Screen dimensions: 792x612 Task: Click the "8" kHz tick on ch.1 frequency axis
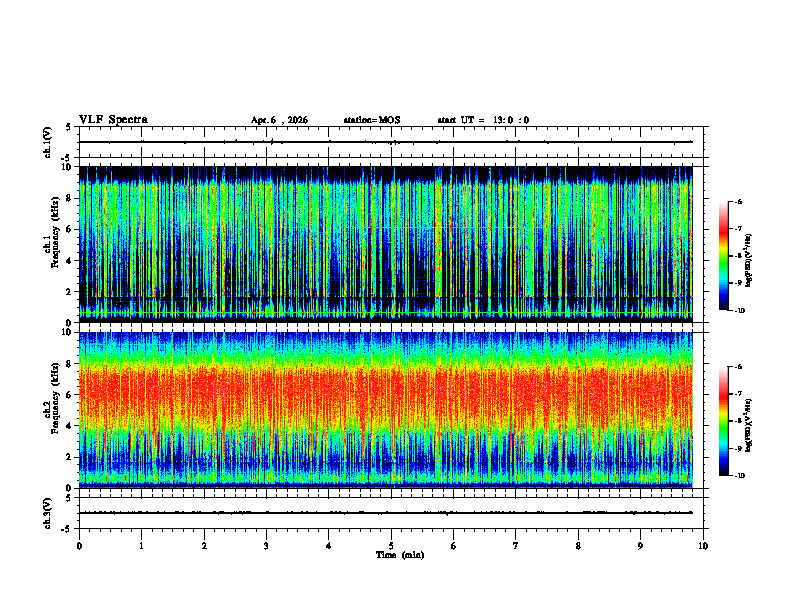(70, 198)
